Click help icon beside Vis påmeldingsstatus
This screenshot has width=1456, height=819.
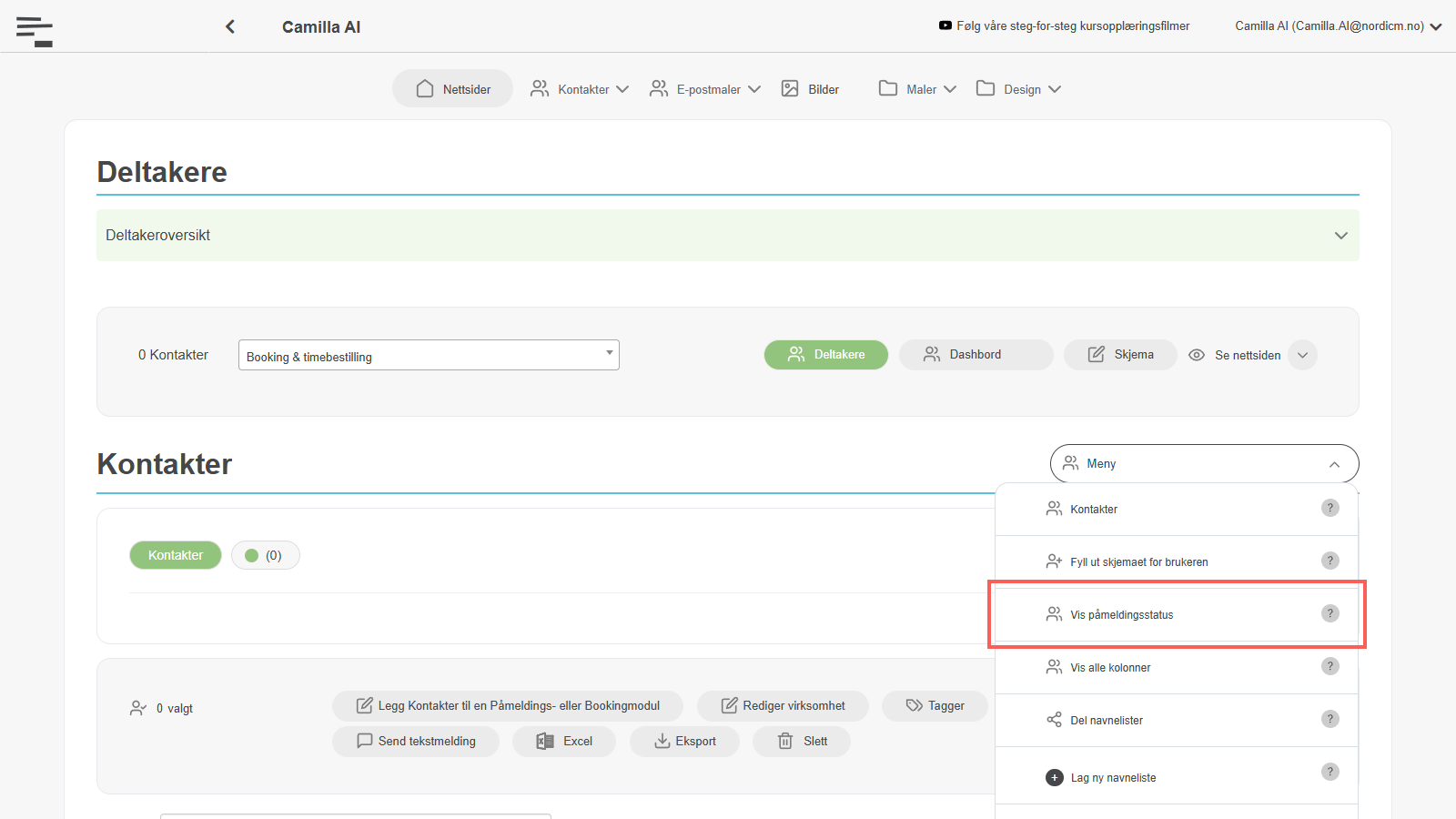tap(1330, 613)
